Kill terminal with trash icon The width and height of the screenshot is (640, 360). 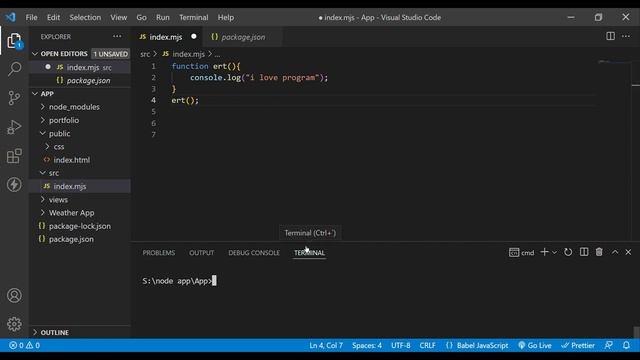(x=599, y=252)
